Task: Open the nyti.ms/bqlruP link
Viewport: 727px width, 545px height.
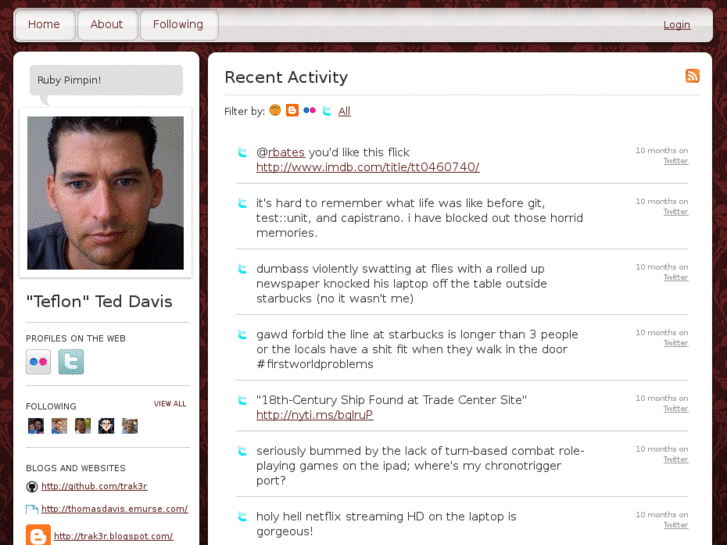Action: (x=314, y=415)
